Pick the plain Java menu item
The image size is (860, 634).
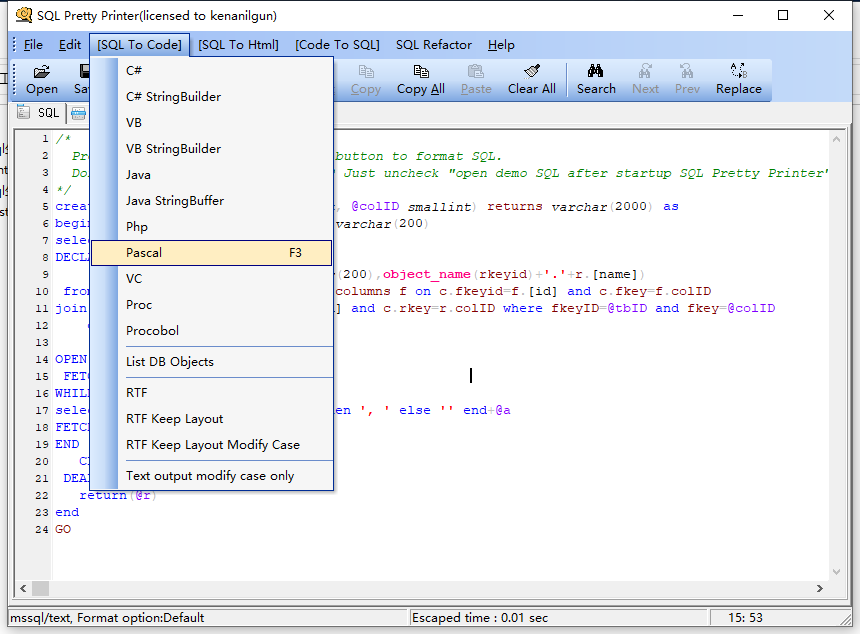point(212,174)
